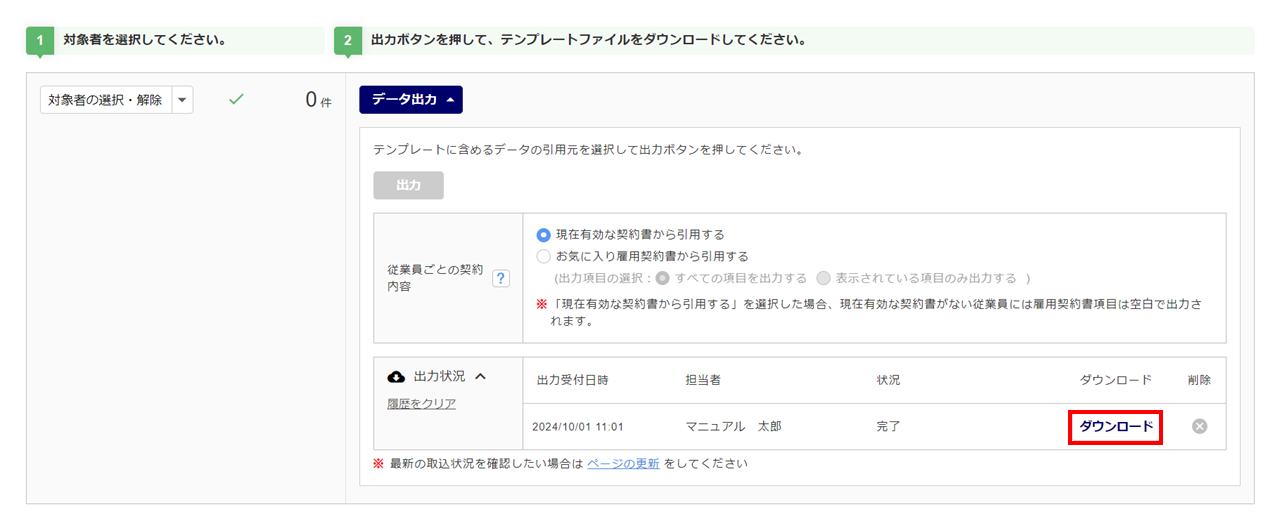Select お気に入り雇用契約書から引用する radio option

(543, 256)
